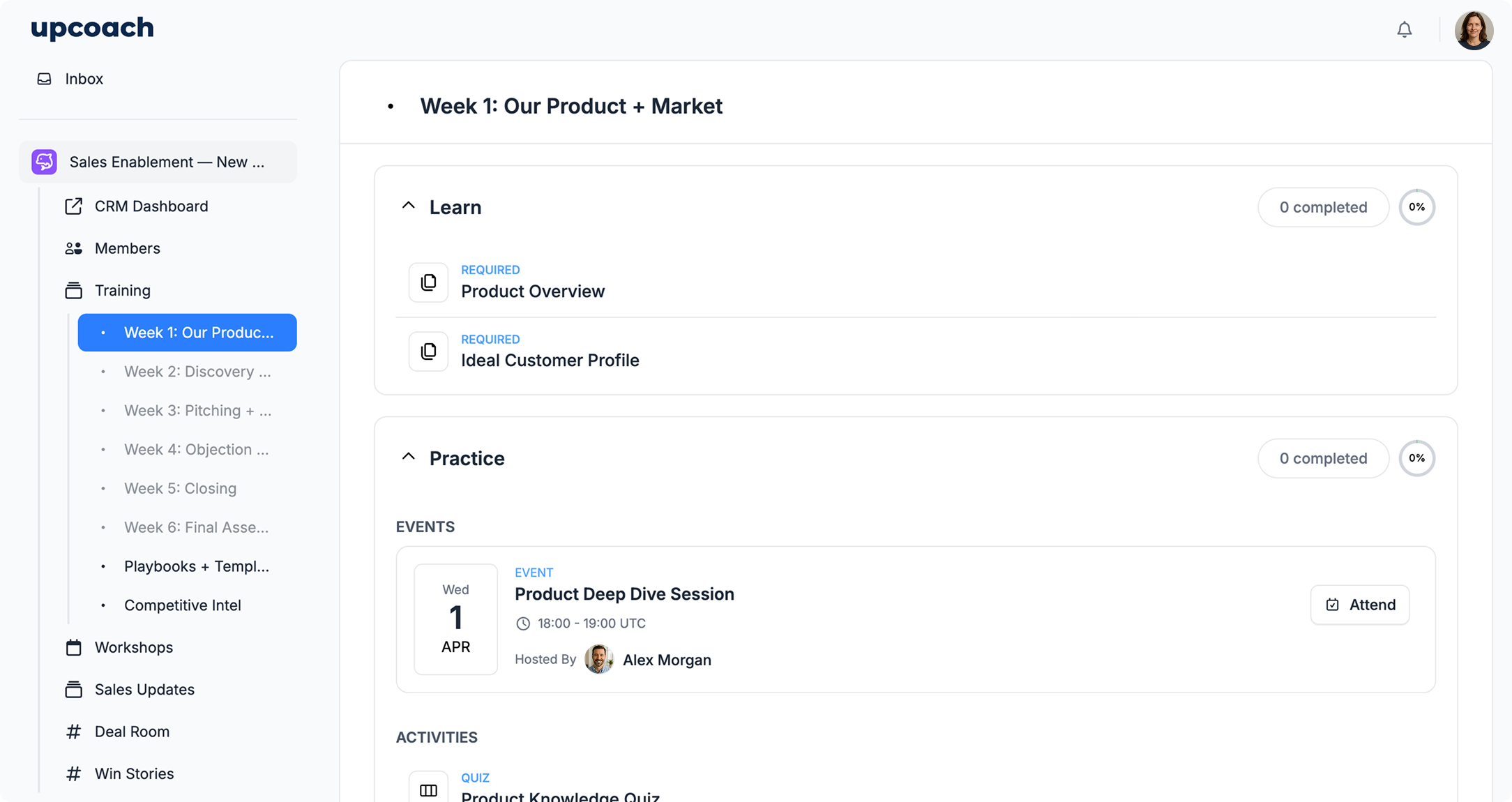The image size is (1512, 802).
Task: Switch to Deal Room channel
Action: pyautogui.click(x=132, y=731)
